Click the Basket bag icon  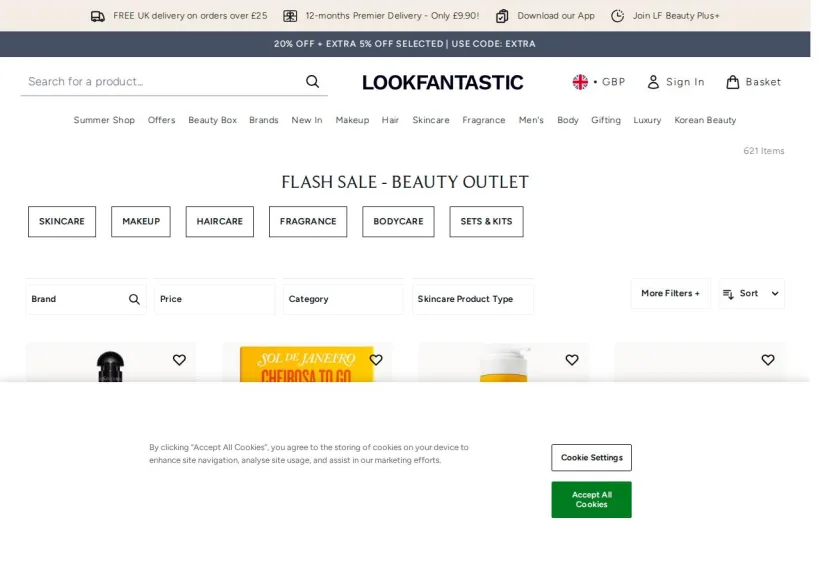[733, 82]
